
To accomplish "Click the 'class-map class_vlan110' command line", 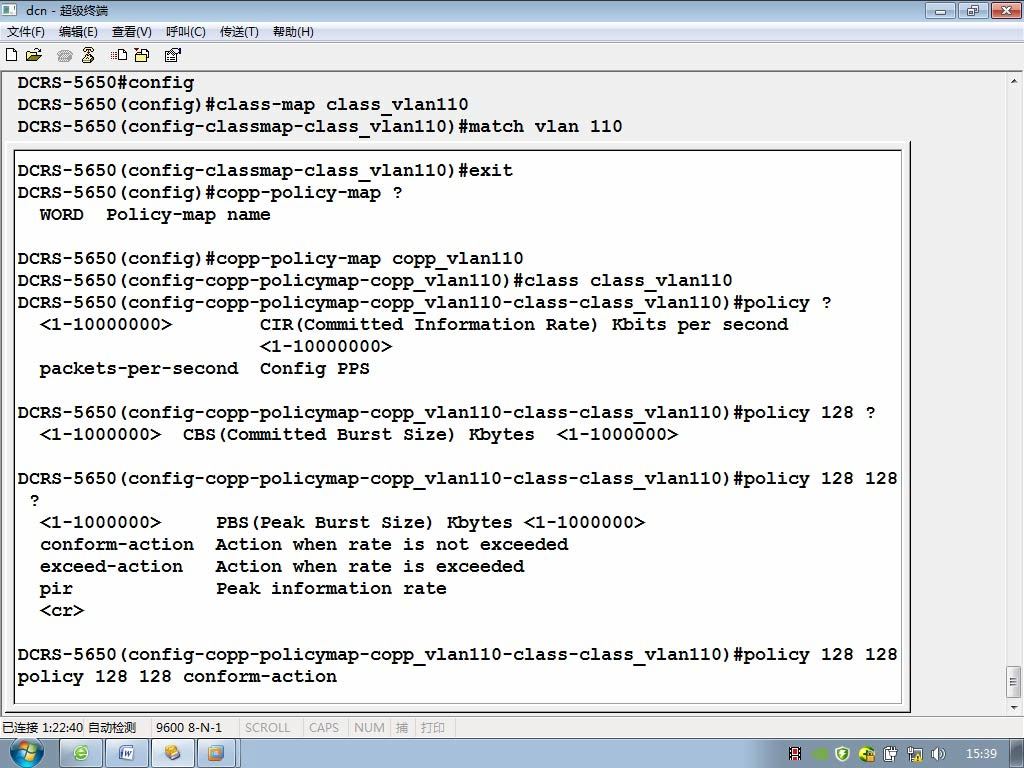I will click(x=242, y=104).
